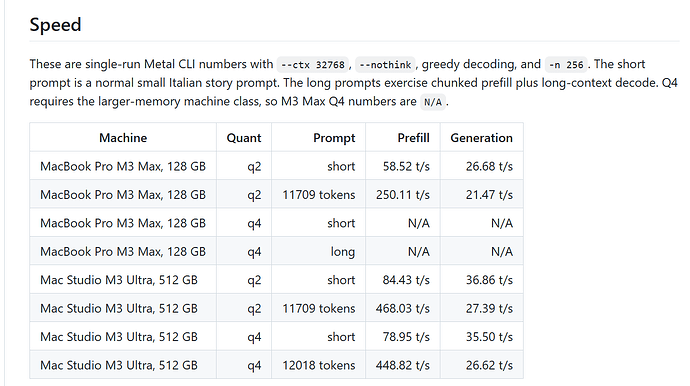Image resolution: width=690 pixels, height=386 pixels.
Task: Click "short" in the 58.52 t/s row
Action: (x=341, y=166)
